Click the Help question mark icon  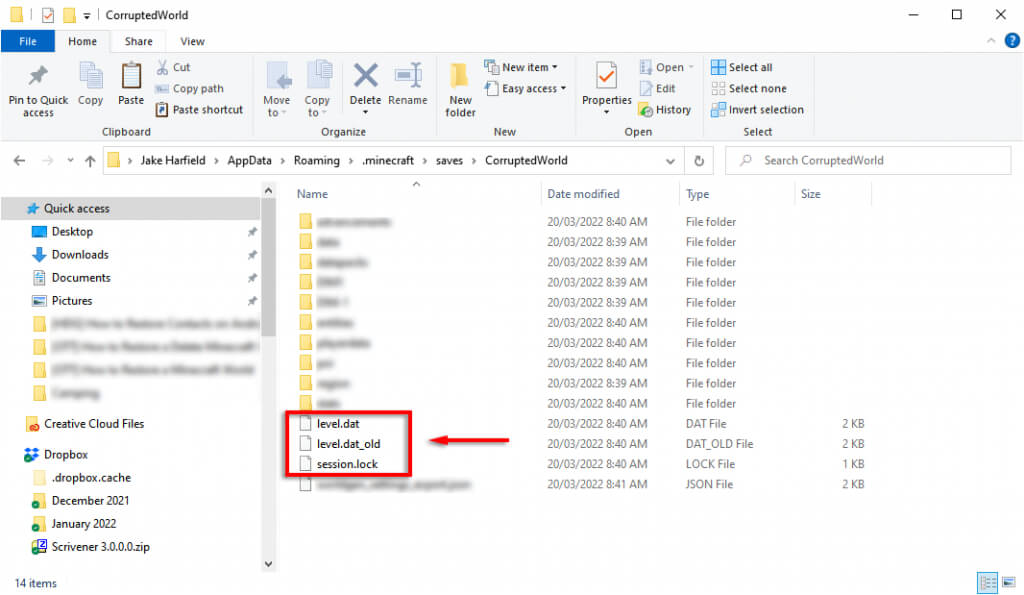click(1011, 41)
